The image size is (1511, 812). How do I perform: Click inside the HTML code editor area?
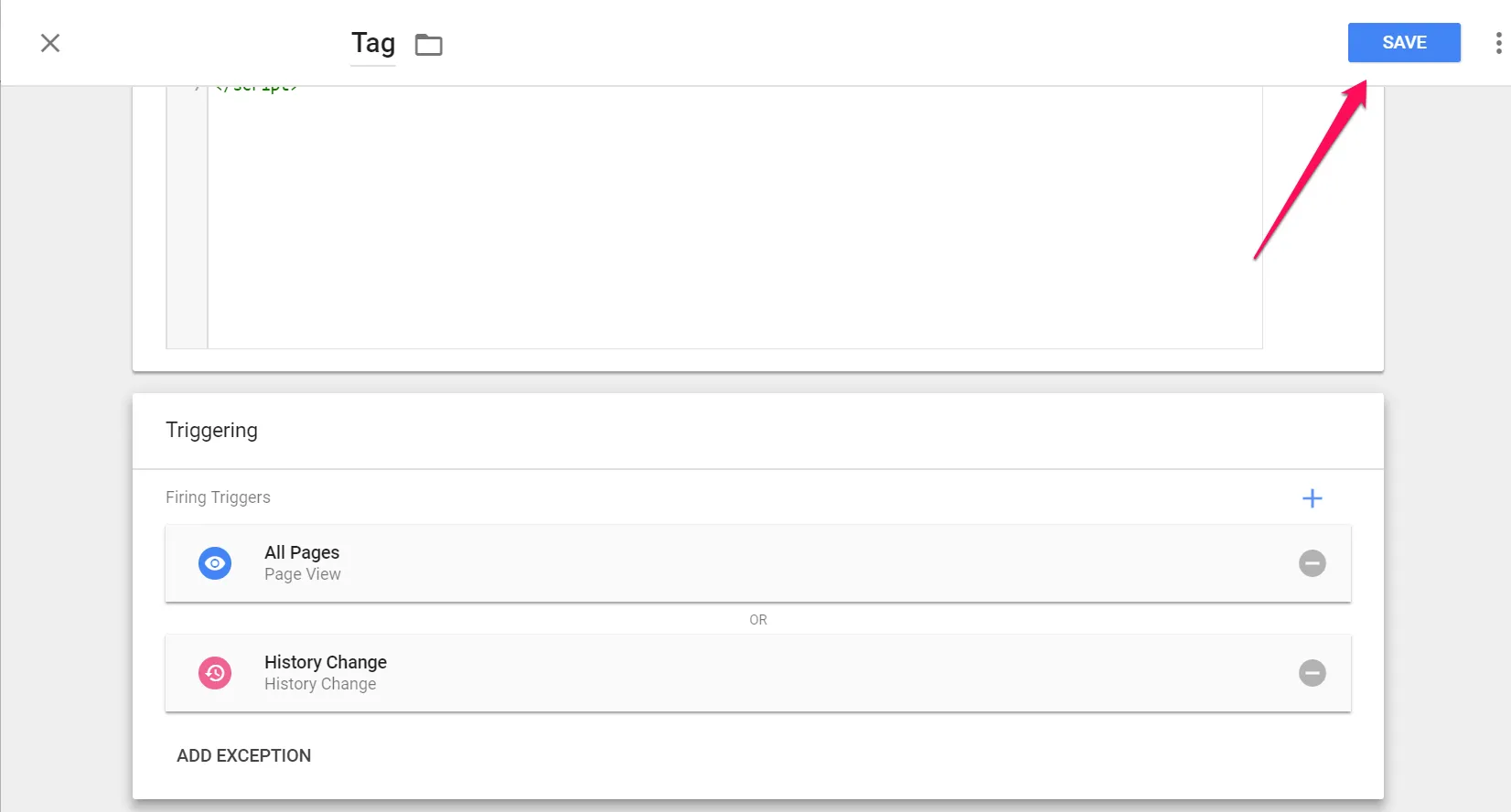[732, 219]
